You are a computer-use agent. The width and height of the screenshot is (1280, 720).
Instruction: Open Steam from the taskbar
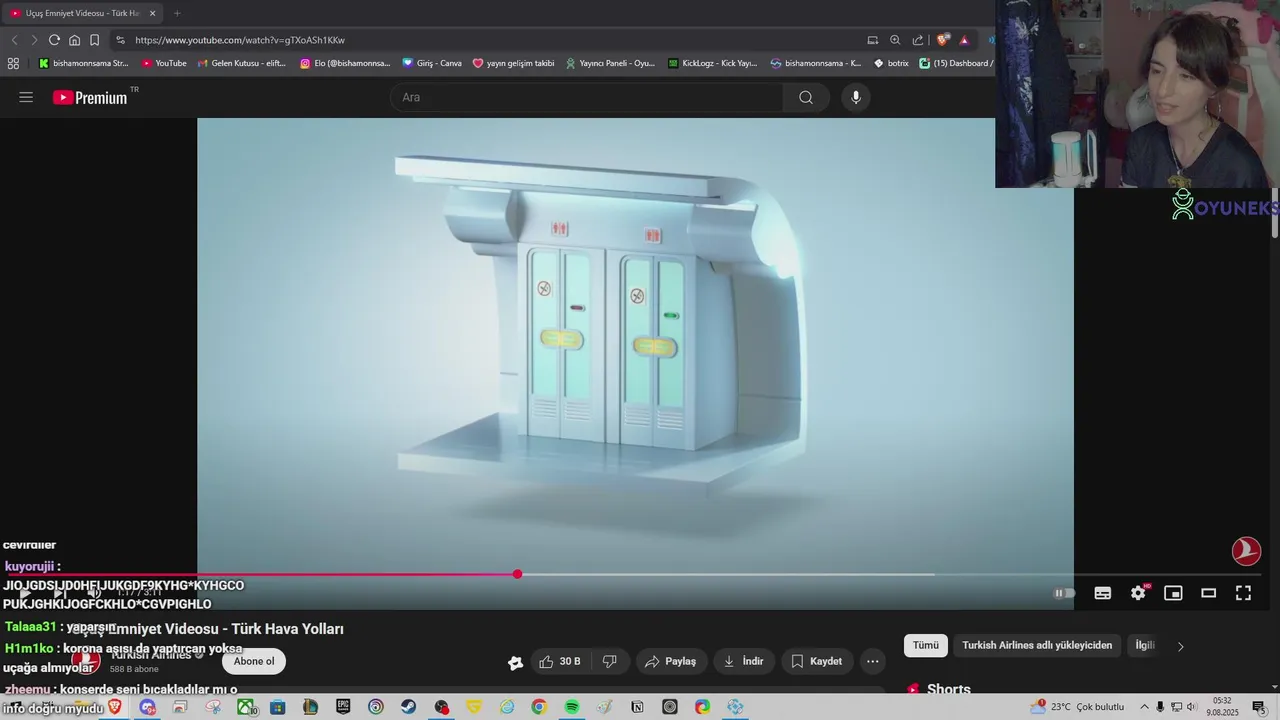click(x=408, y=707)
